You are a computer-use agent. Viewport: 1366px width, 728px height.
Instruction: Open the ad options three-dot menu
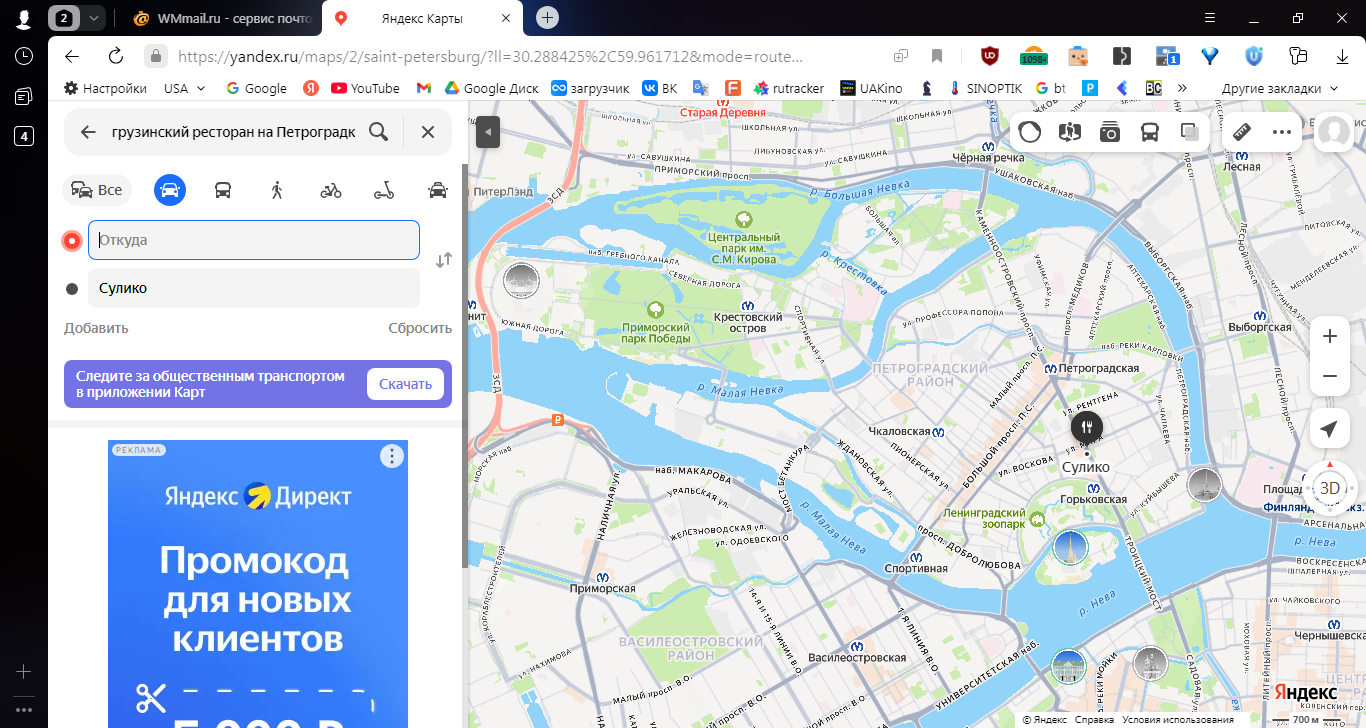392,457
